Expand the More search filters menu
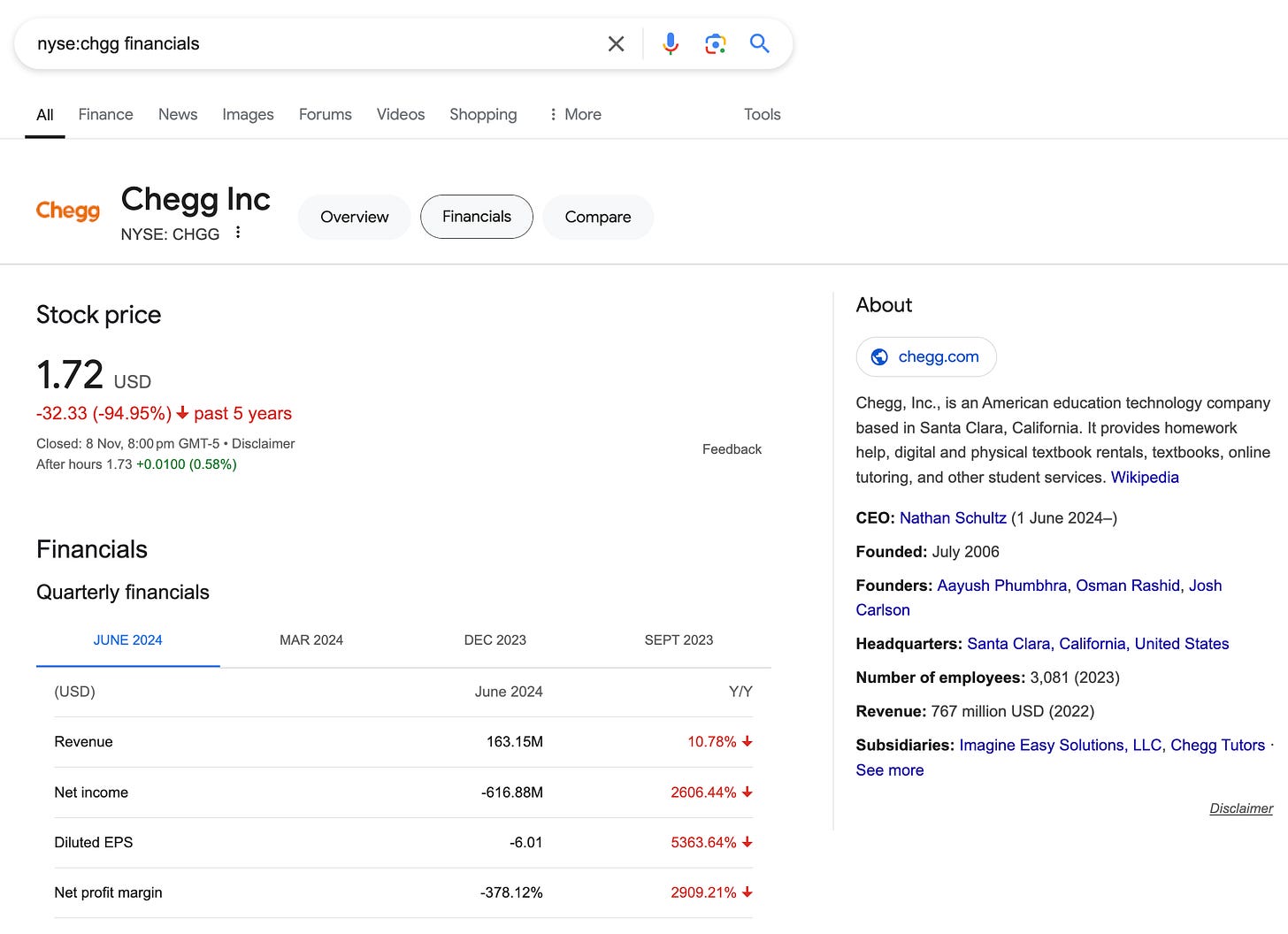The image size is (1288, 934). (x=574, y=114)
